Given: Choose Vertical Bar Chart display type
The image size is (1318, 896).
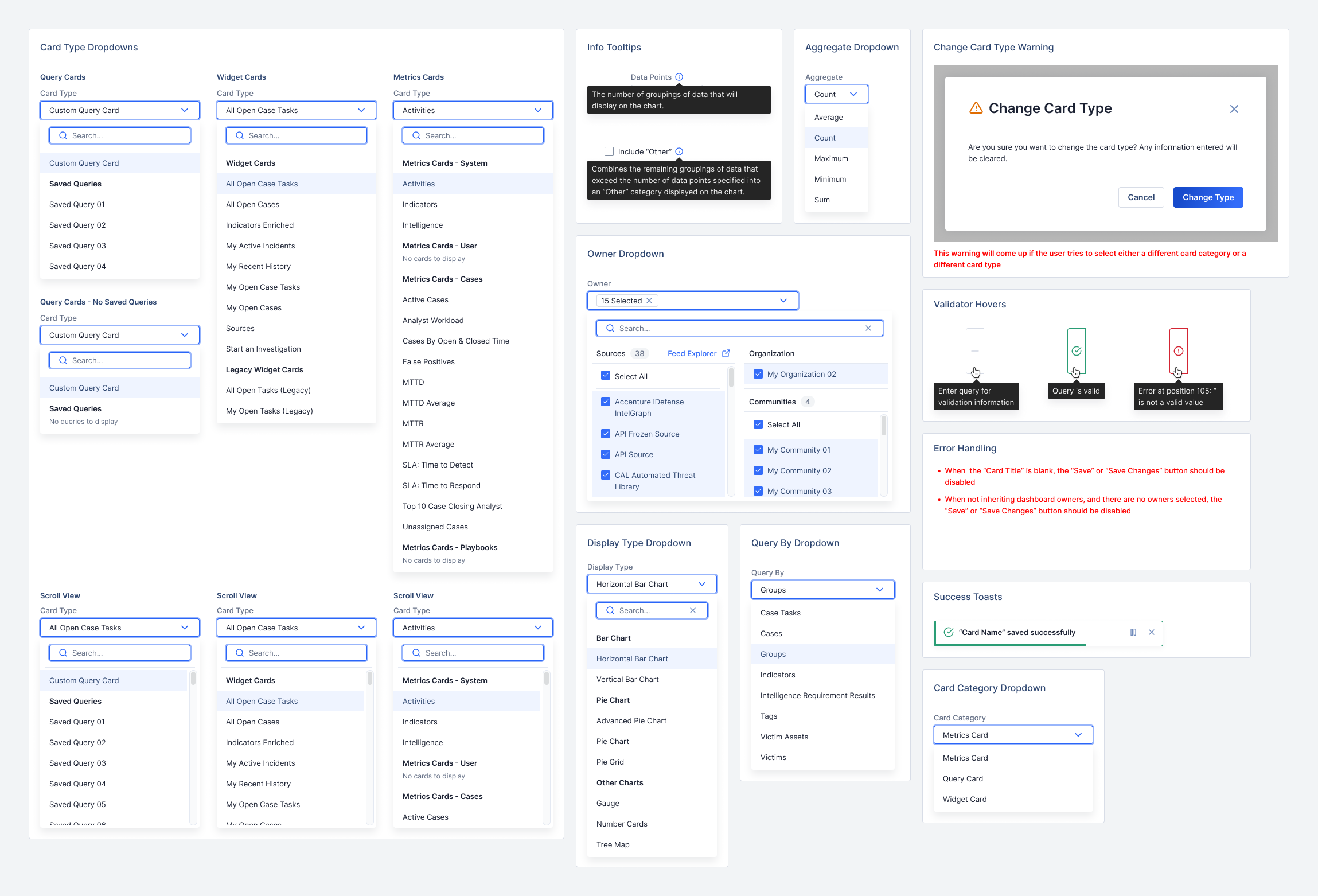Looking at the screenshot, I should 627,679.
